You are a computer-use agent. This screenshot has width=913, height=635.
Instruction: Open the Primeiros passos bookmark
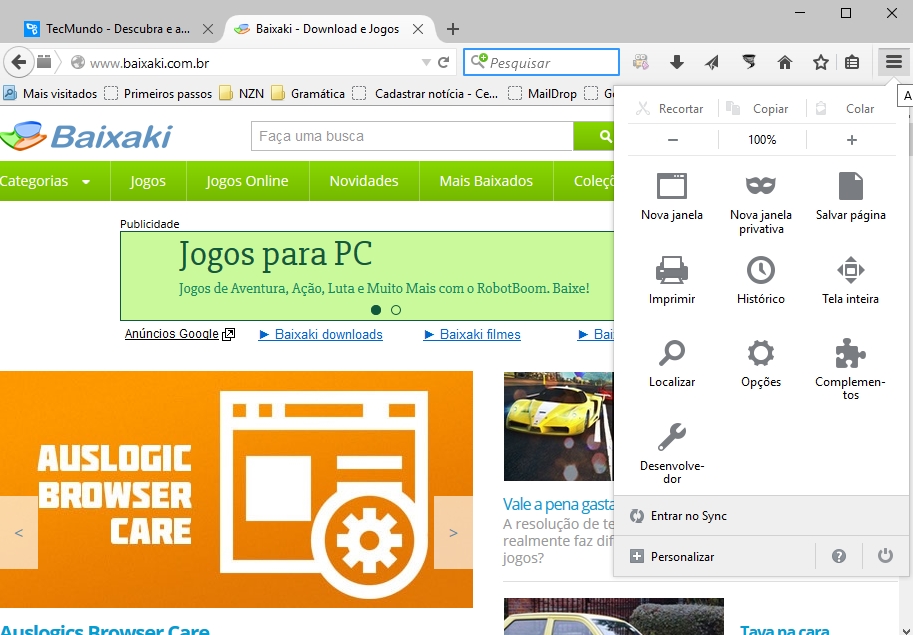pos(158,93)
